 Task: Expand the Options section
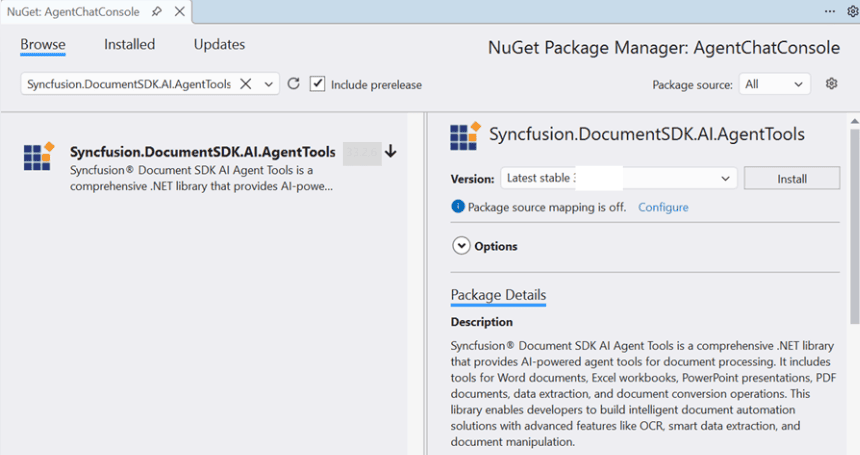click(x=461, y=246)
